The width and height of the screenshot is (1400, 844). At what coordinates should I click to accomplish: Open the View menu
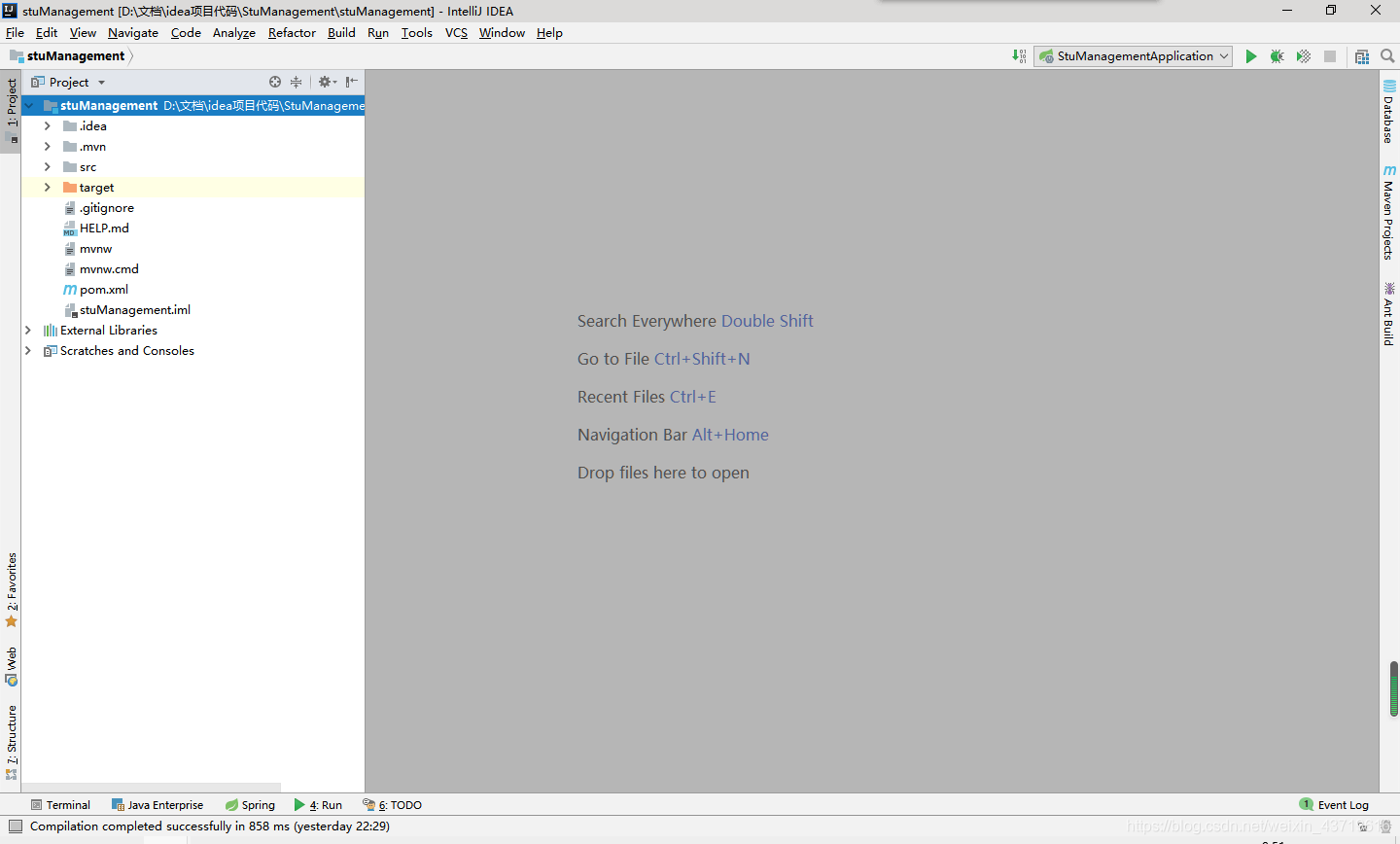pos(83,33)
